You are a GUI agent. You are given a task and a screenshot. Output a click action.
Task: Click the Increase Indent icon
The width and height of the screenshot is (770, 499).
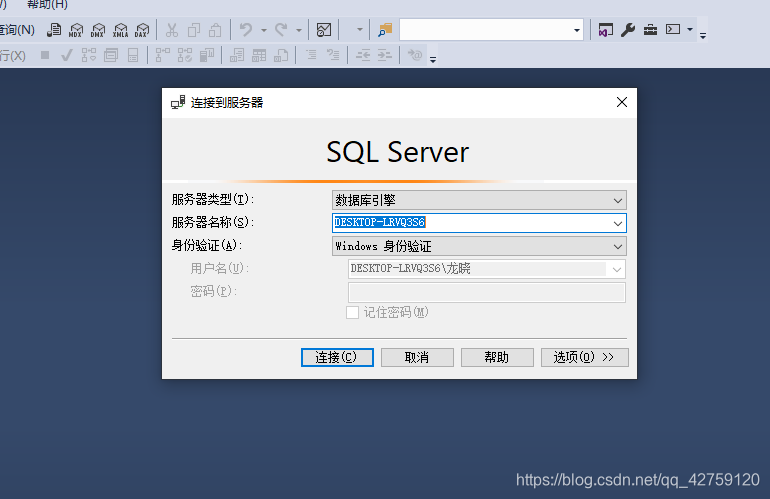[x=385, y=55]
